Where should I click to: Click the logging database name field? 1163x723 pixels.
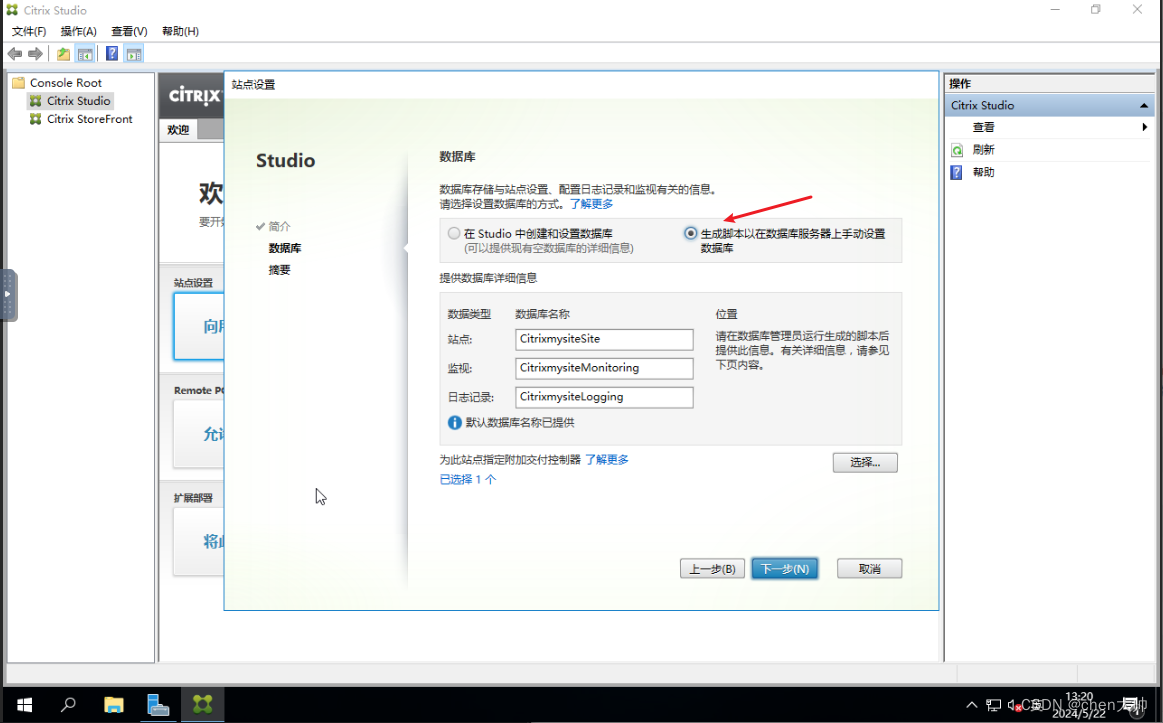tap(604, 397)
